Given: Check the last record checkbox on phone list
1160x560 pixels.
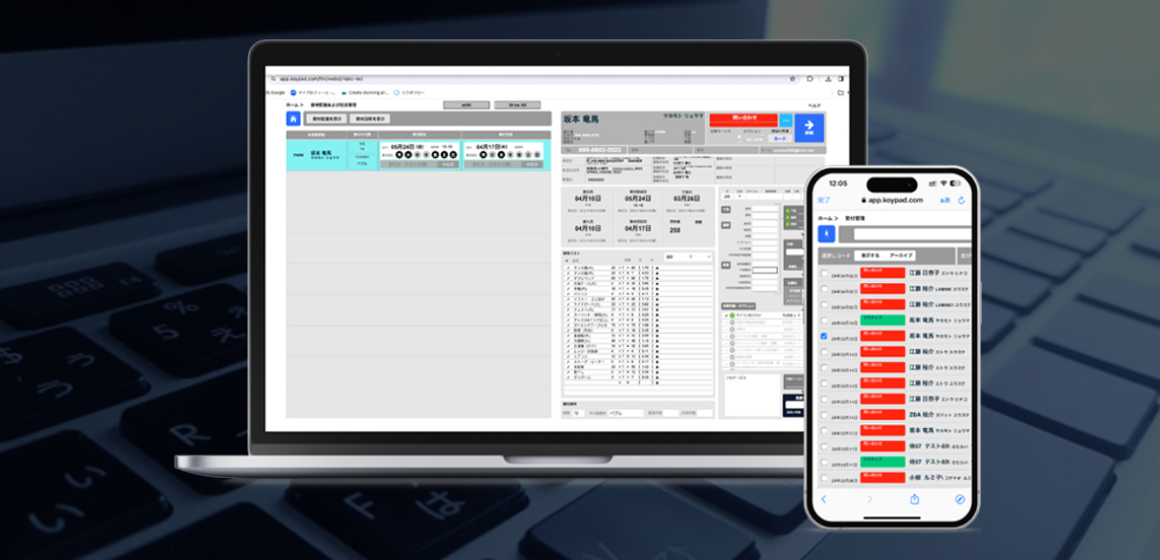Looking at the screenshot, I should [823, 478].
